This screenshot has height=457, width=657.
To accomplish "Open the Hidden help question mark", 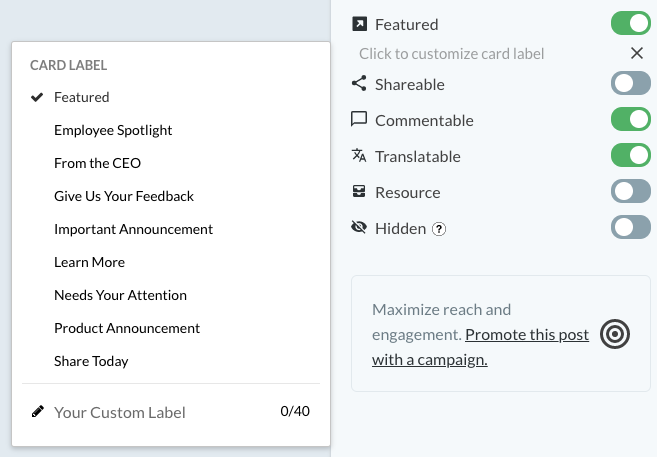I will pos(439,229).
